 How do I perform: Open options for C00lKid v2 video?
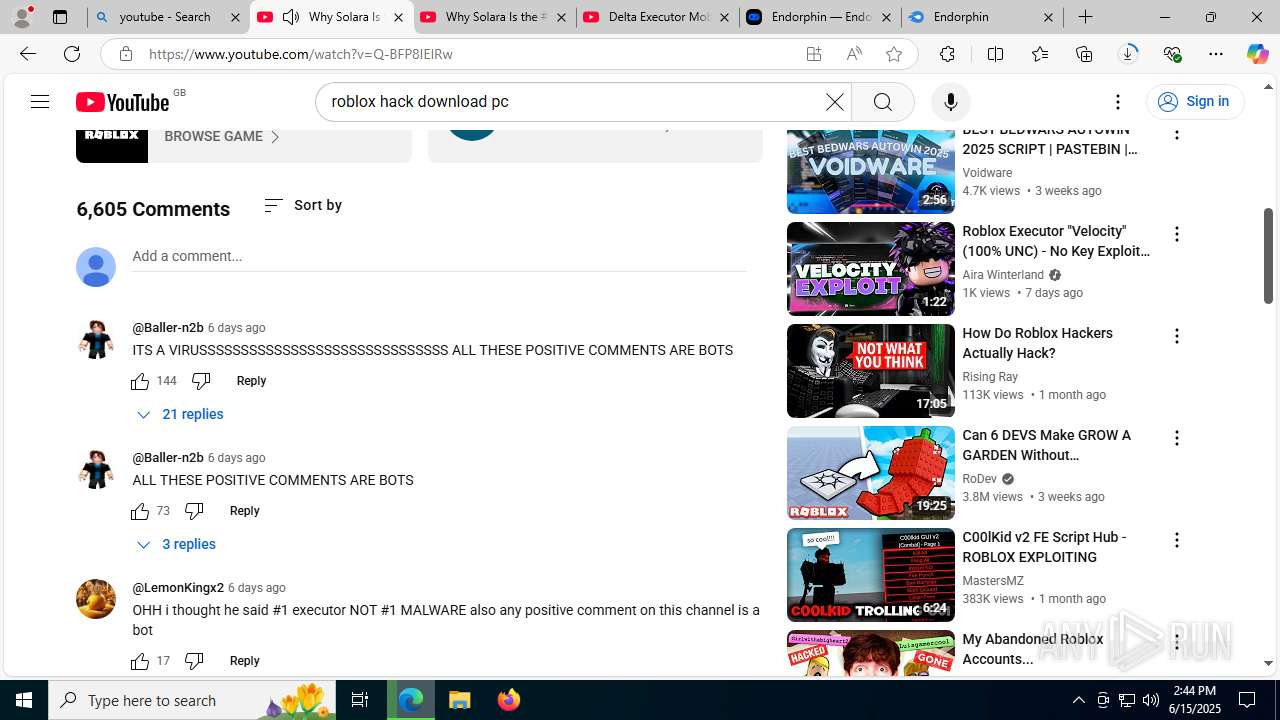click(1176, 540)
